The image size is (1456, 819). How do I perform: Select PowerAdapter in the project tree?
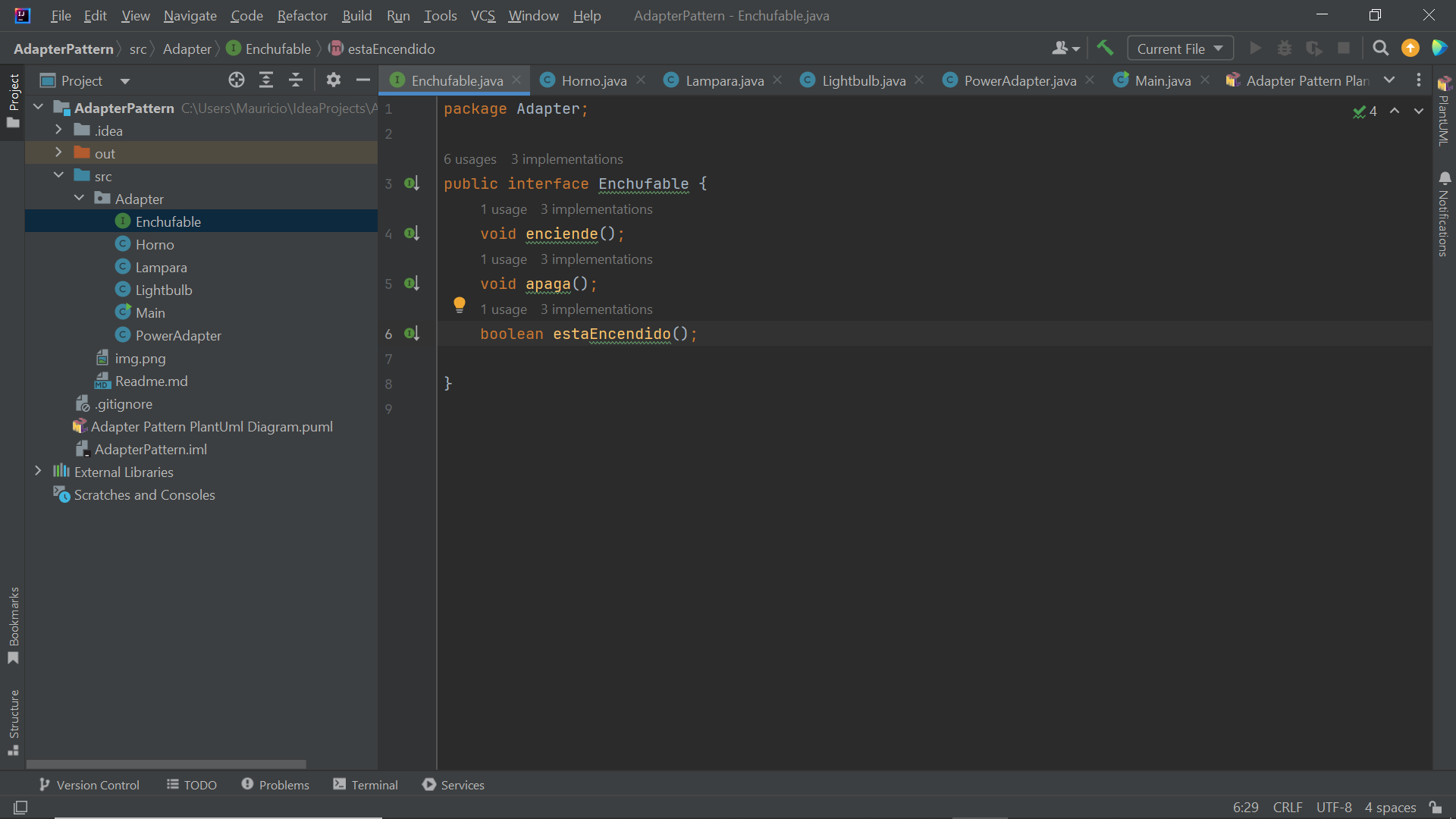[x=178, y=335]
